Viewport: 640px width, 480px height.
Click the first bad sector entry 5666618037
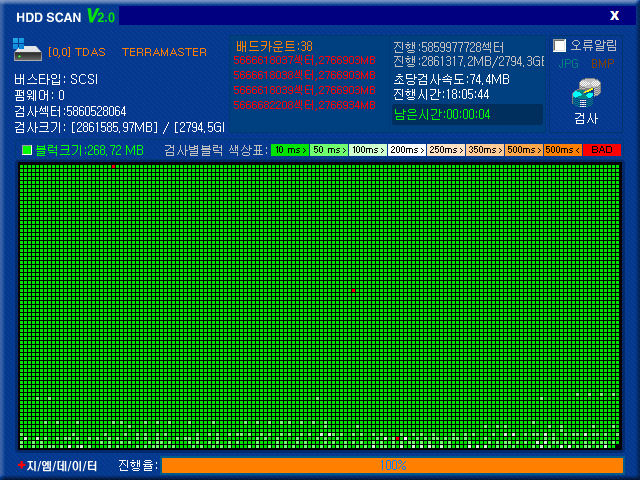pos(304,60)
